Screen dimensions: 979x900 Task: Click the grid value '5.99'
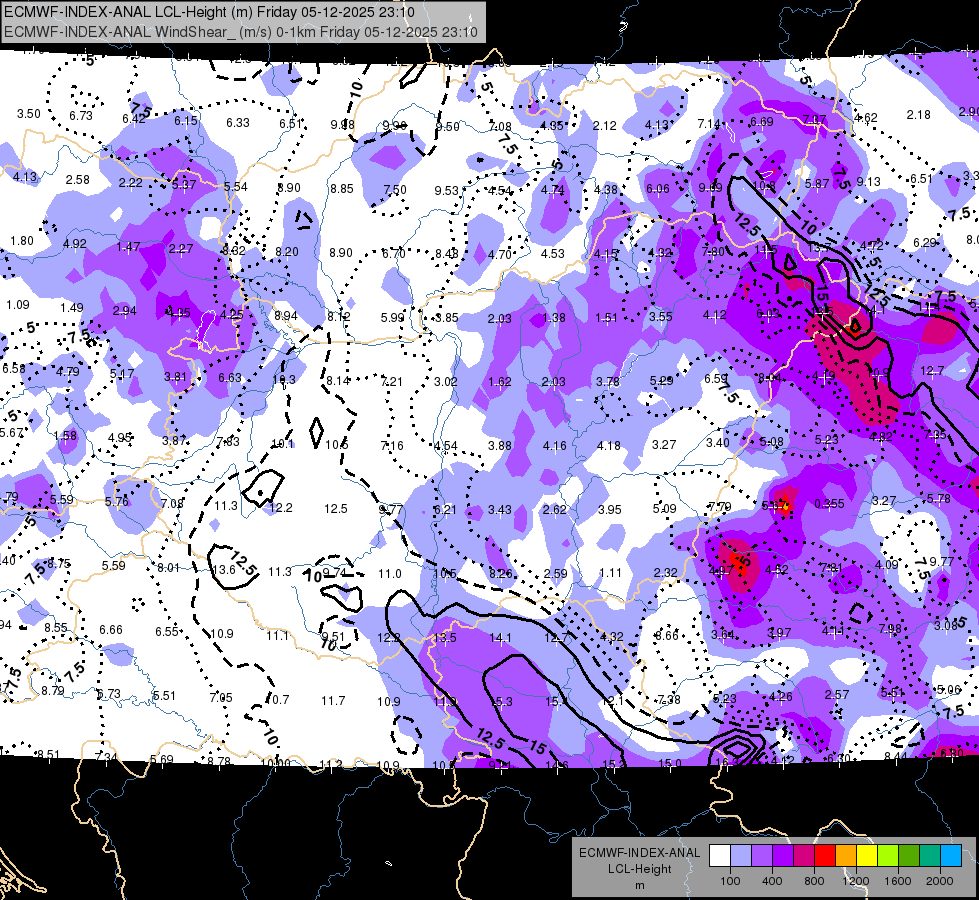[393, 318]
